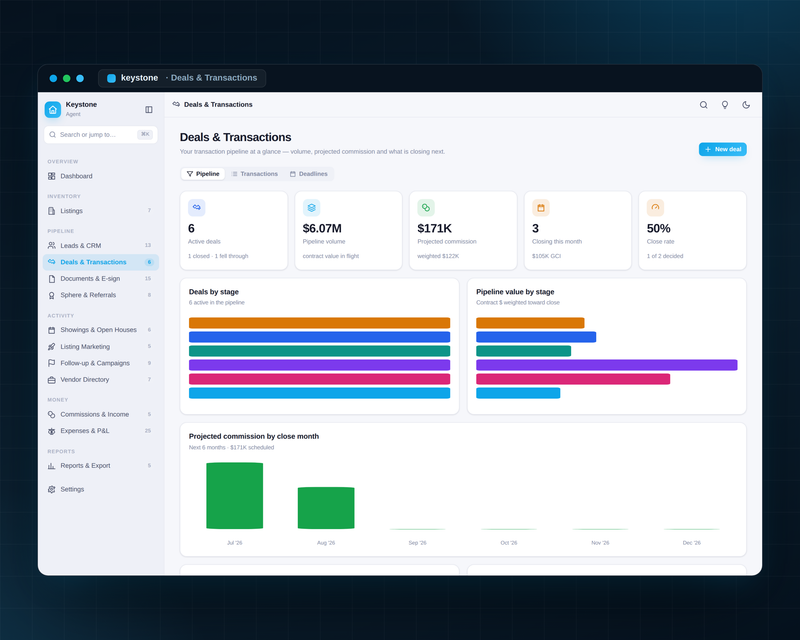Click the Listing Marketing rocket icon
Image resolution: width=800 pixels, height=640 pixels.
pos(52,347)
